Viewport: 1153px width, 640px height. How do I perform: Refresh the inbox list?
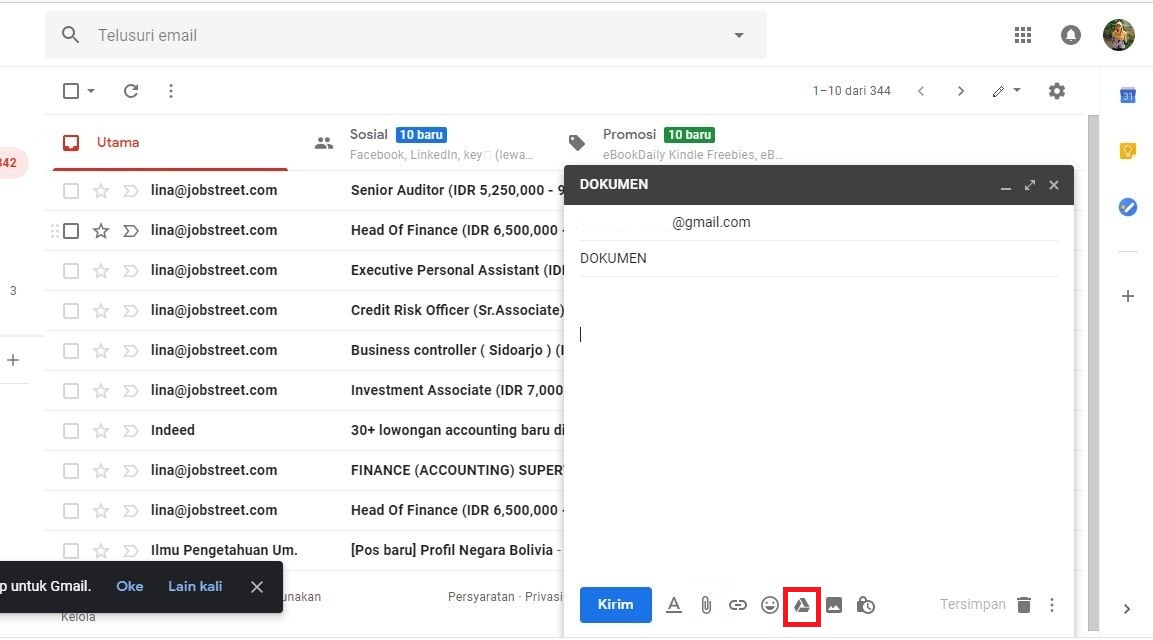coord(131,90)
